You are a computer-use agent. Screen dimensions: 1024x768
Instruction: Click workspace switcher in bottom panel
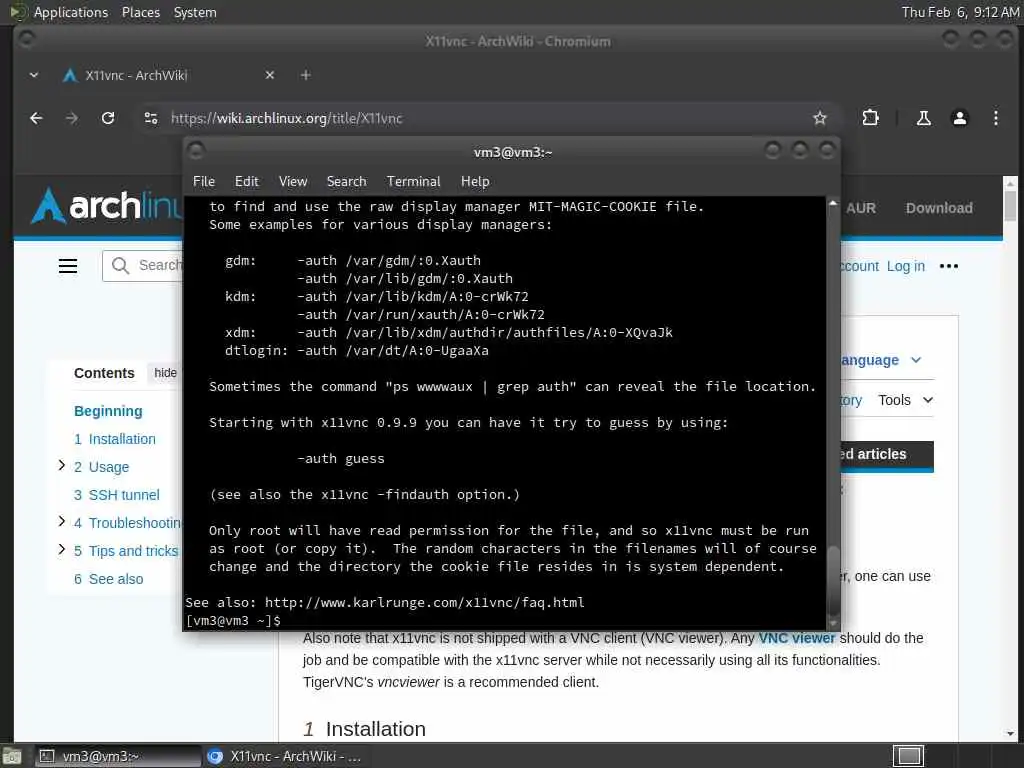[908, 756]
